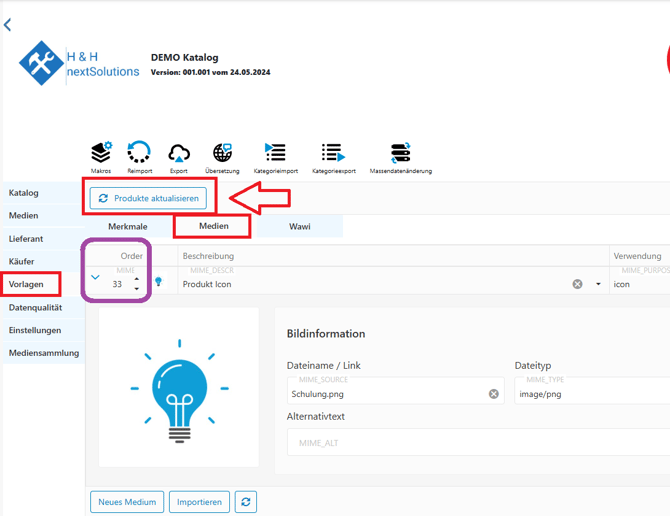Screen dimensions: 670x516
Task: Go back using the top-left arrow
Action: click(8, 25)
